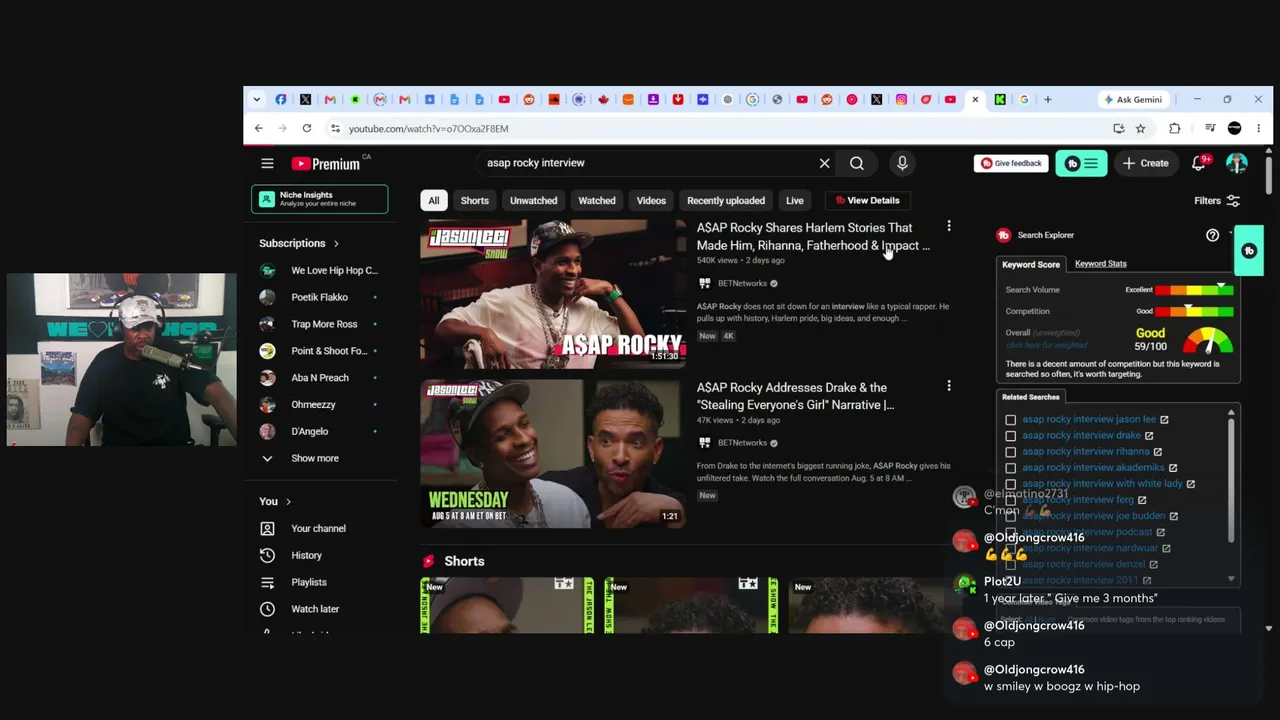Click Ask Gemini in Chrome
The image size is (1280, 720).
tap(1133, 99)
